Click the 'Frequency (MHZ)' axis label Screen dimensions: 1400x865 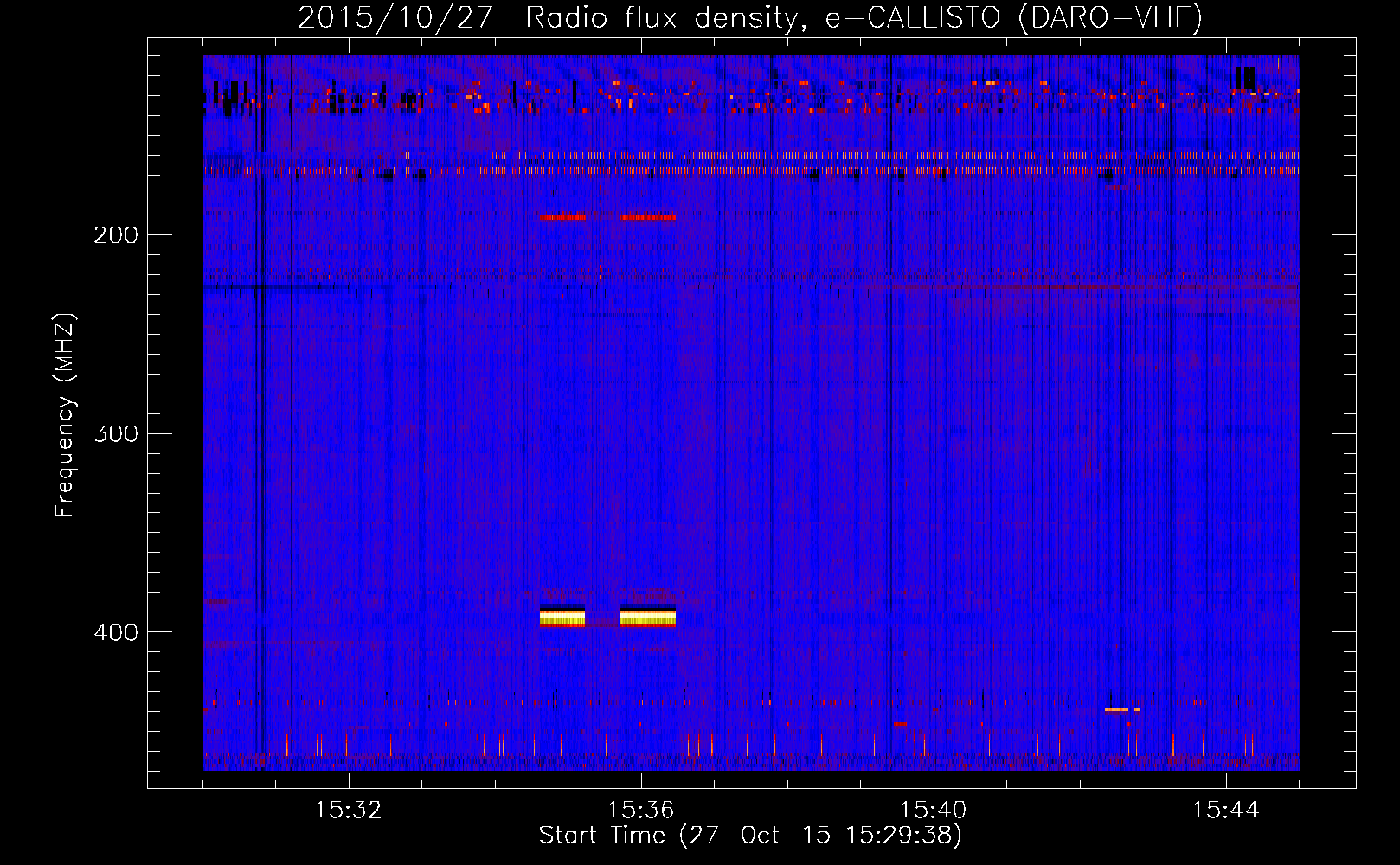pyautogui.click(x=65, y=415)
